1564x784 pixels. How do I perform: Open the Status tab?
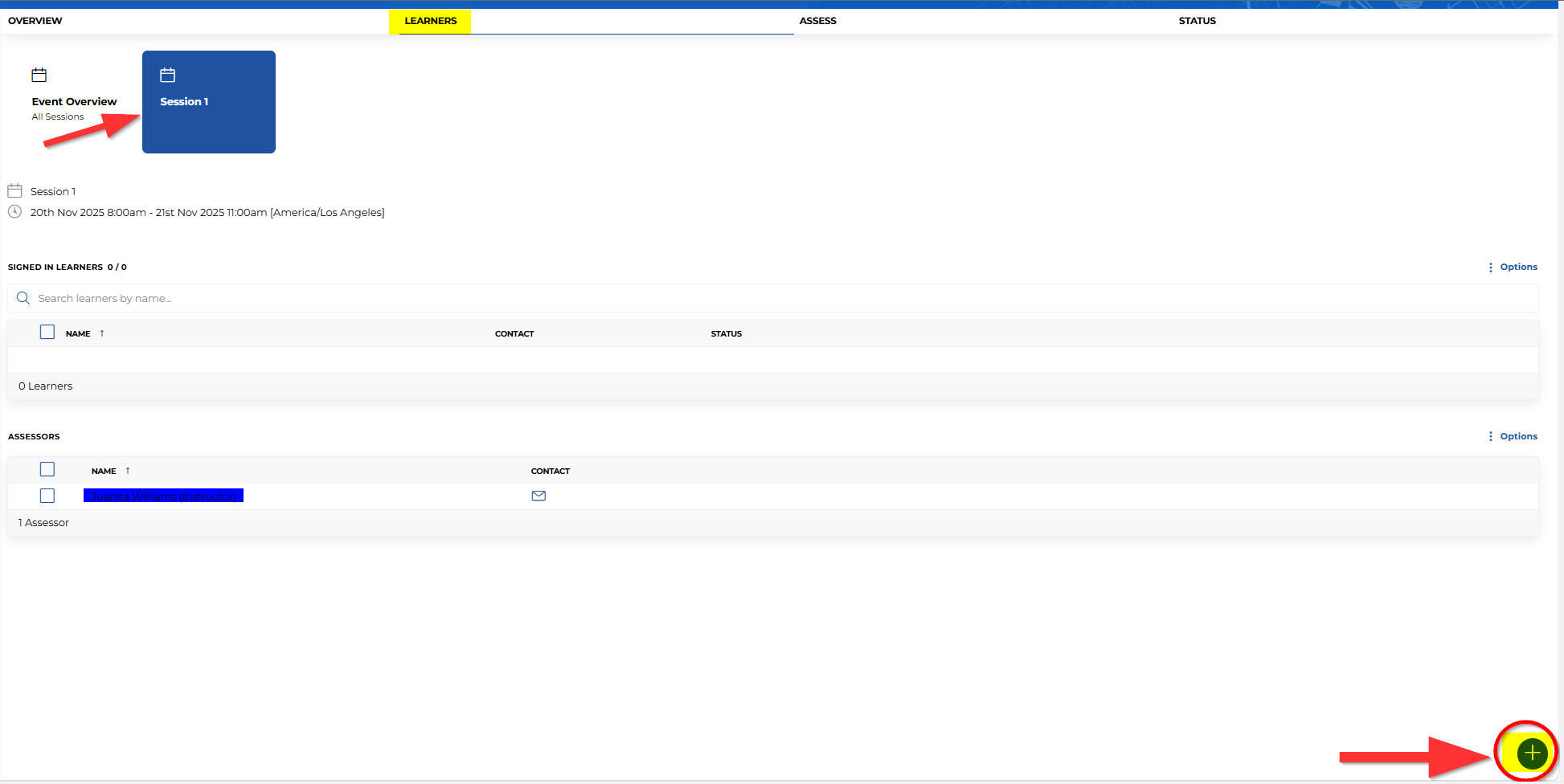click(x=1197, y=21)
